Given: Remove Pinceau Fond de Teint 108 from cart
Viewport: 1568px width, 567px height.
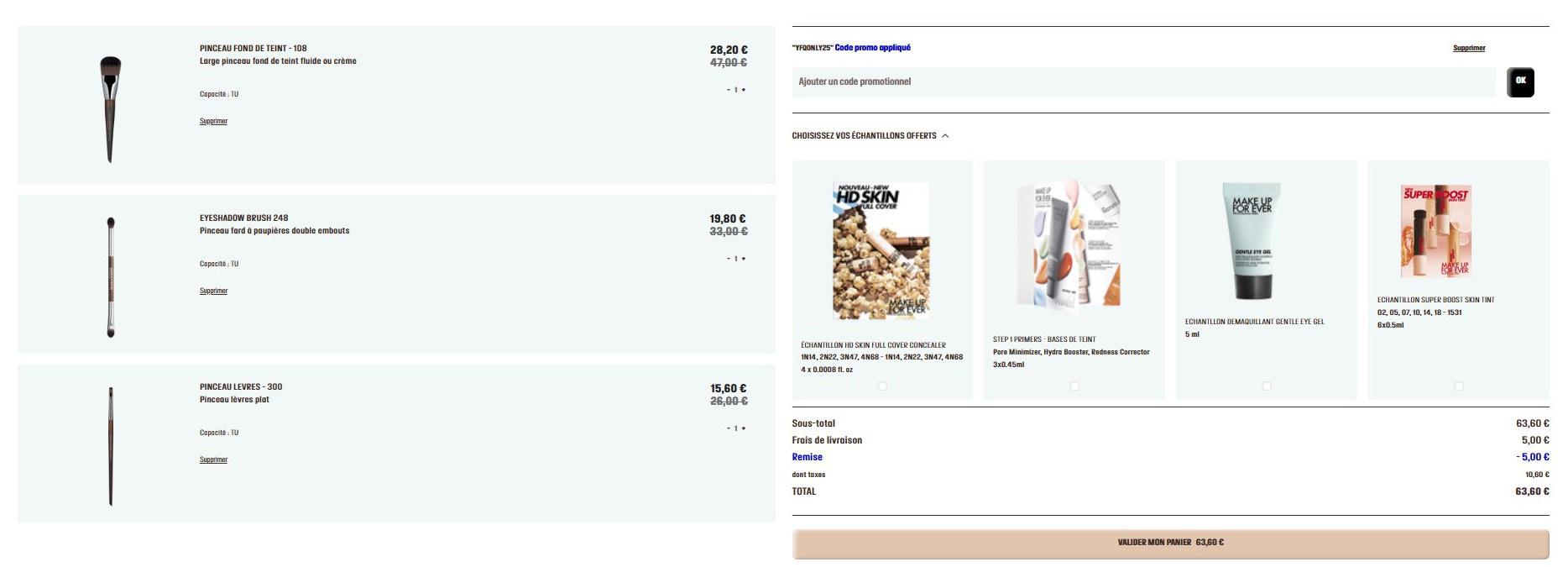Looking at the screenshot, I should (213, 122).
